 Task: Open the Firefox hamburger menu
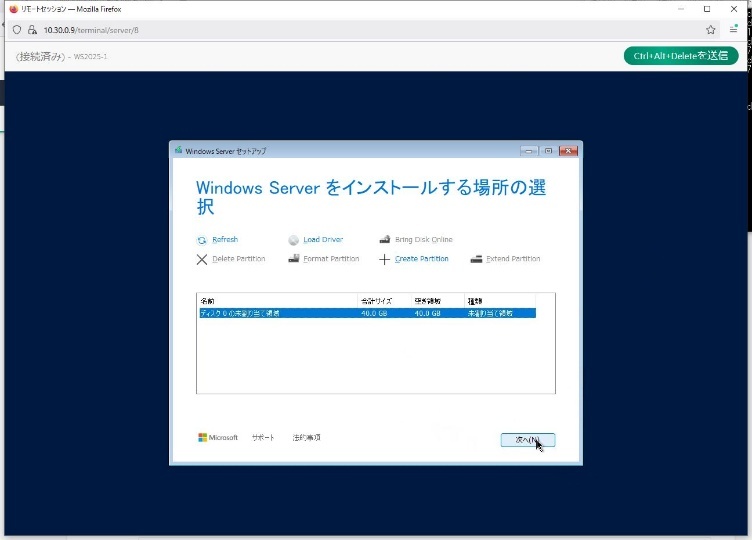pos(734,30)
